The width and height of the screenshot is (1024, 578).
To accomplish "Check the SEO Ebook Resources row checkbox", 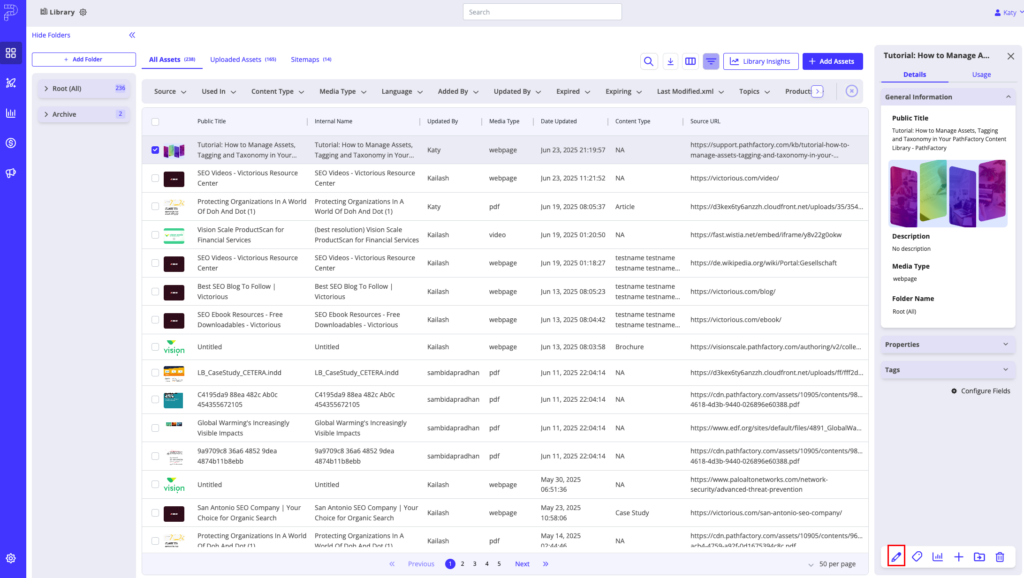I will point(155,319).
